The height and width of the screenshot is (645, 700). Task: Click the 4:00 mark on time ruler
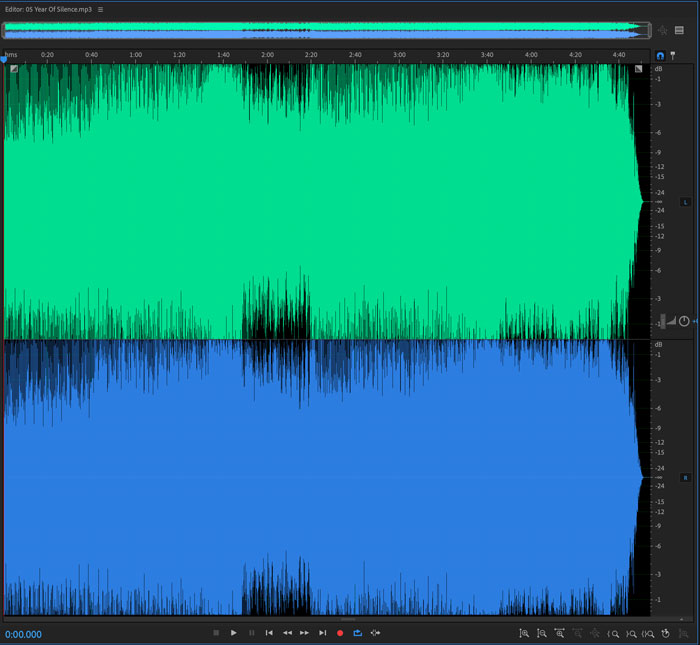coord(531,55)
